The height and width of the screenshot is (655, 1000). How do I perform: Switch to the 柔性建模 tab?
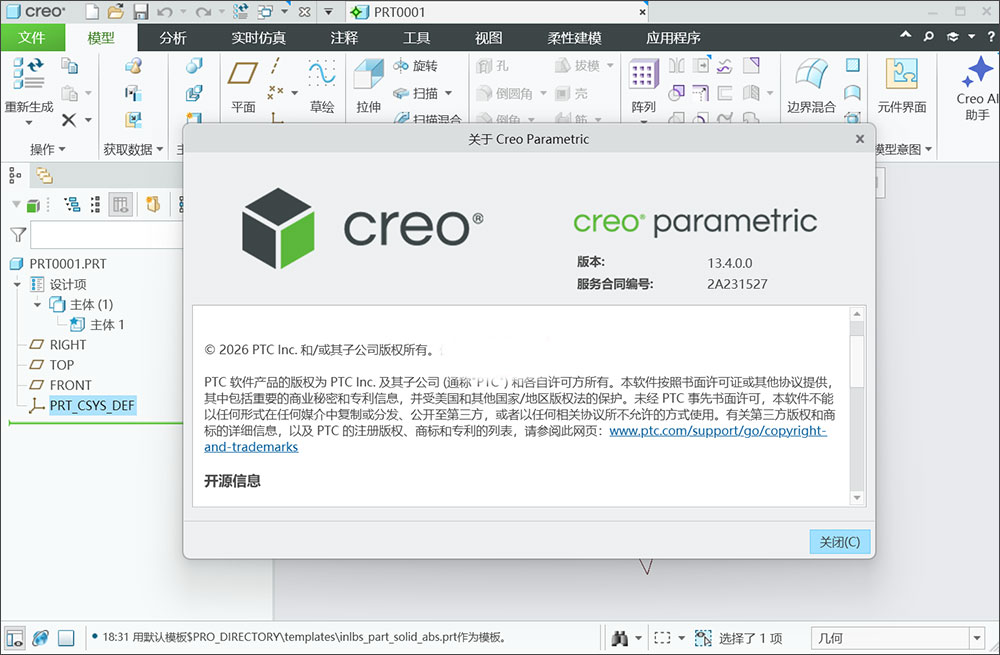click(x=574, y=38)
